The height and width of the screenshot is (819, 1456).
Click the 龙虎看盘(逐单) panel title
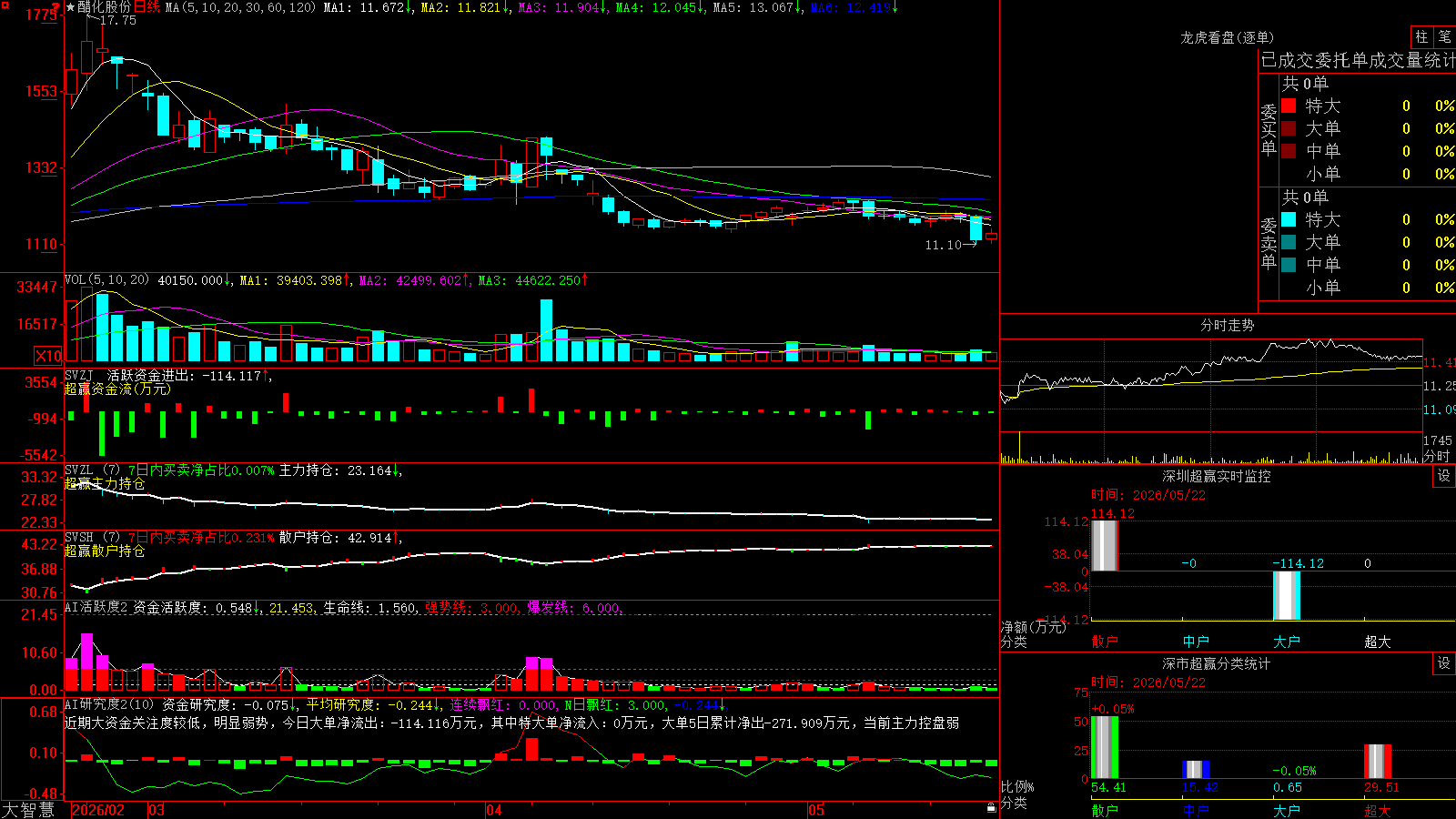coord(1228,37)
